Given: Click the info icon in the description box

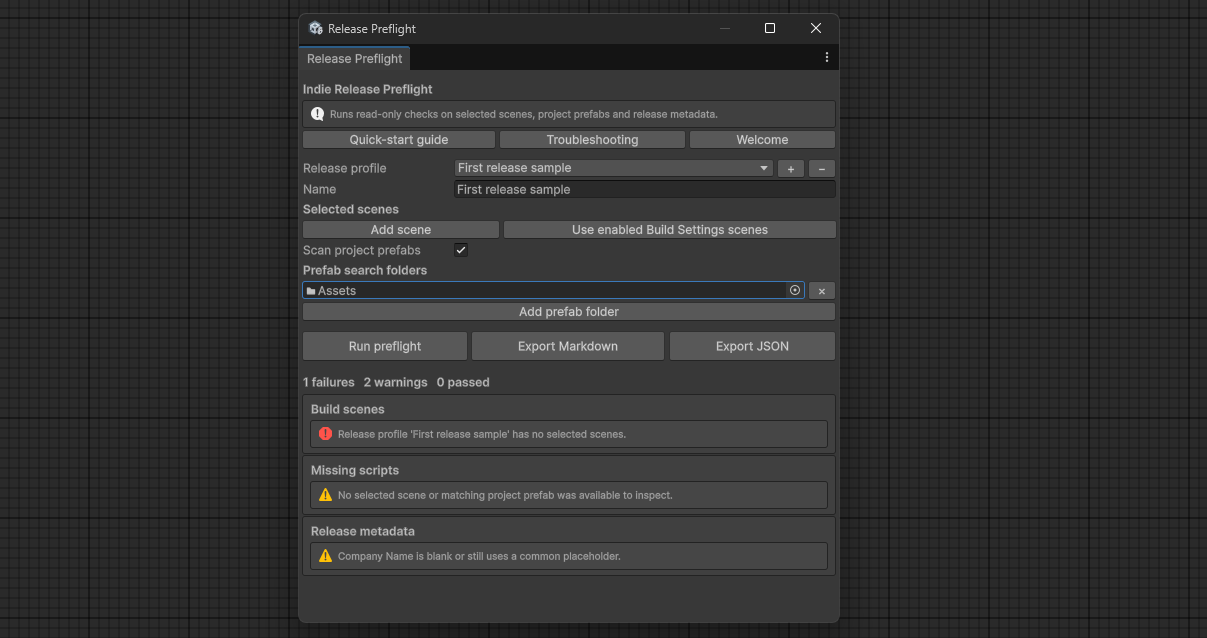Looking at the screenshot, I should (317, 114).
